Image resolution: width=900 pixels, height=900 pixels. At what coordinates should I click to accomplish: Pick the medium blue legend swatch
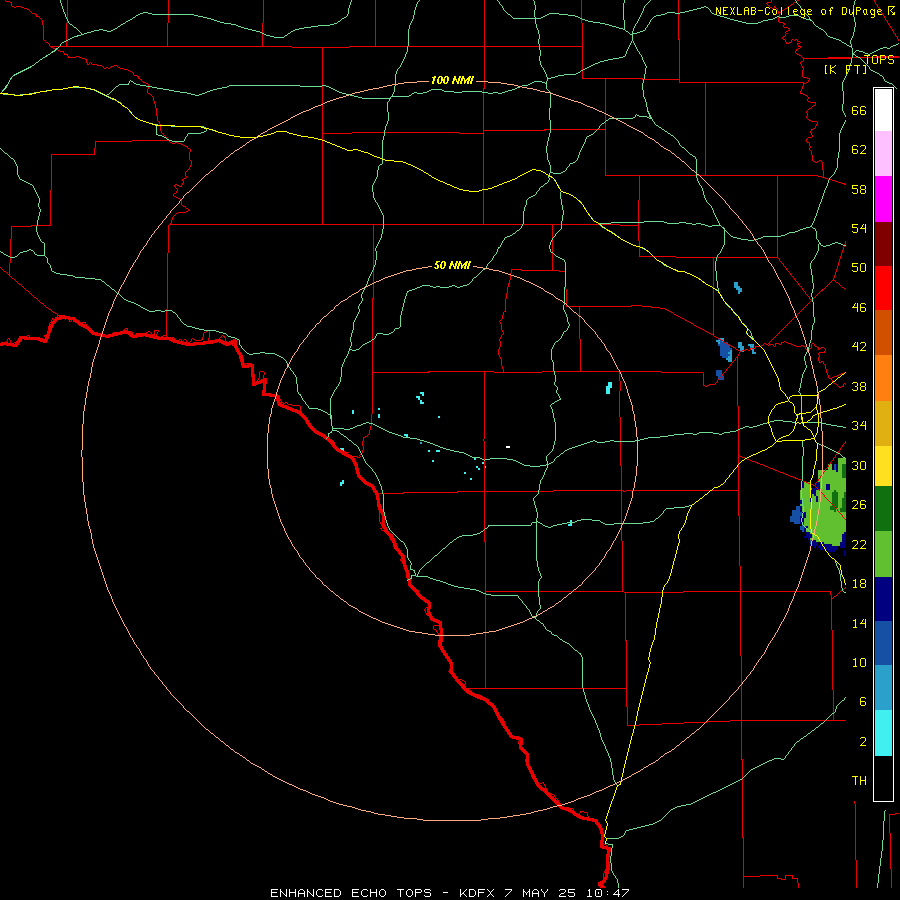pos(883,643)
